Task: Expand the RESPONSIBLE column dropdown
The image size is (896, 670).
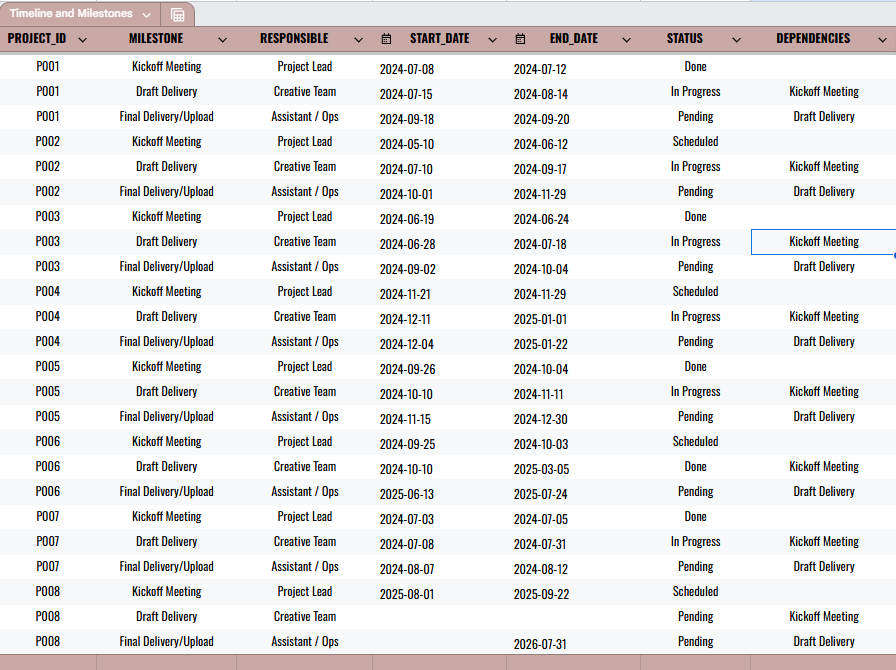Action: (x=358, y=40)
